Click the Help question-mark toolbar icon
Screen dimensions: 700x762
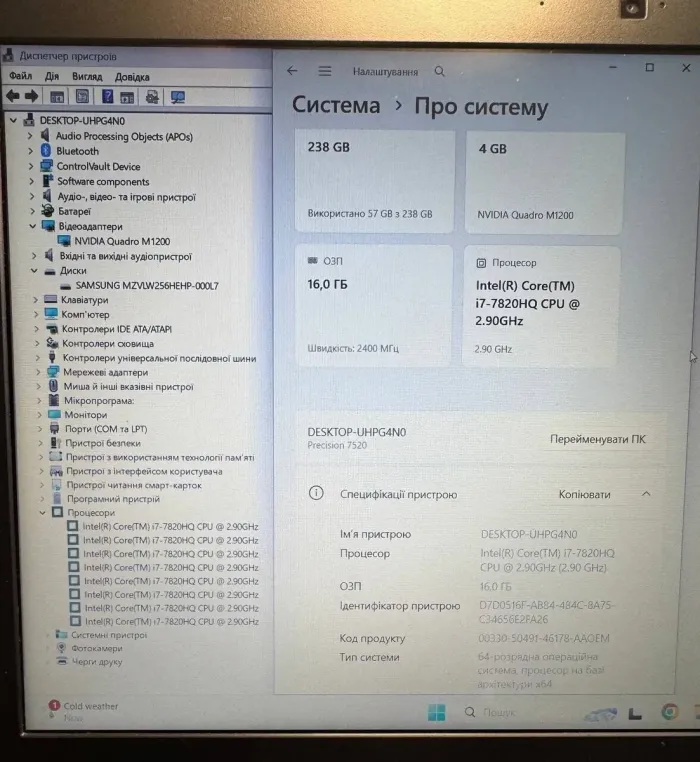coord(107,96)
